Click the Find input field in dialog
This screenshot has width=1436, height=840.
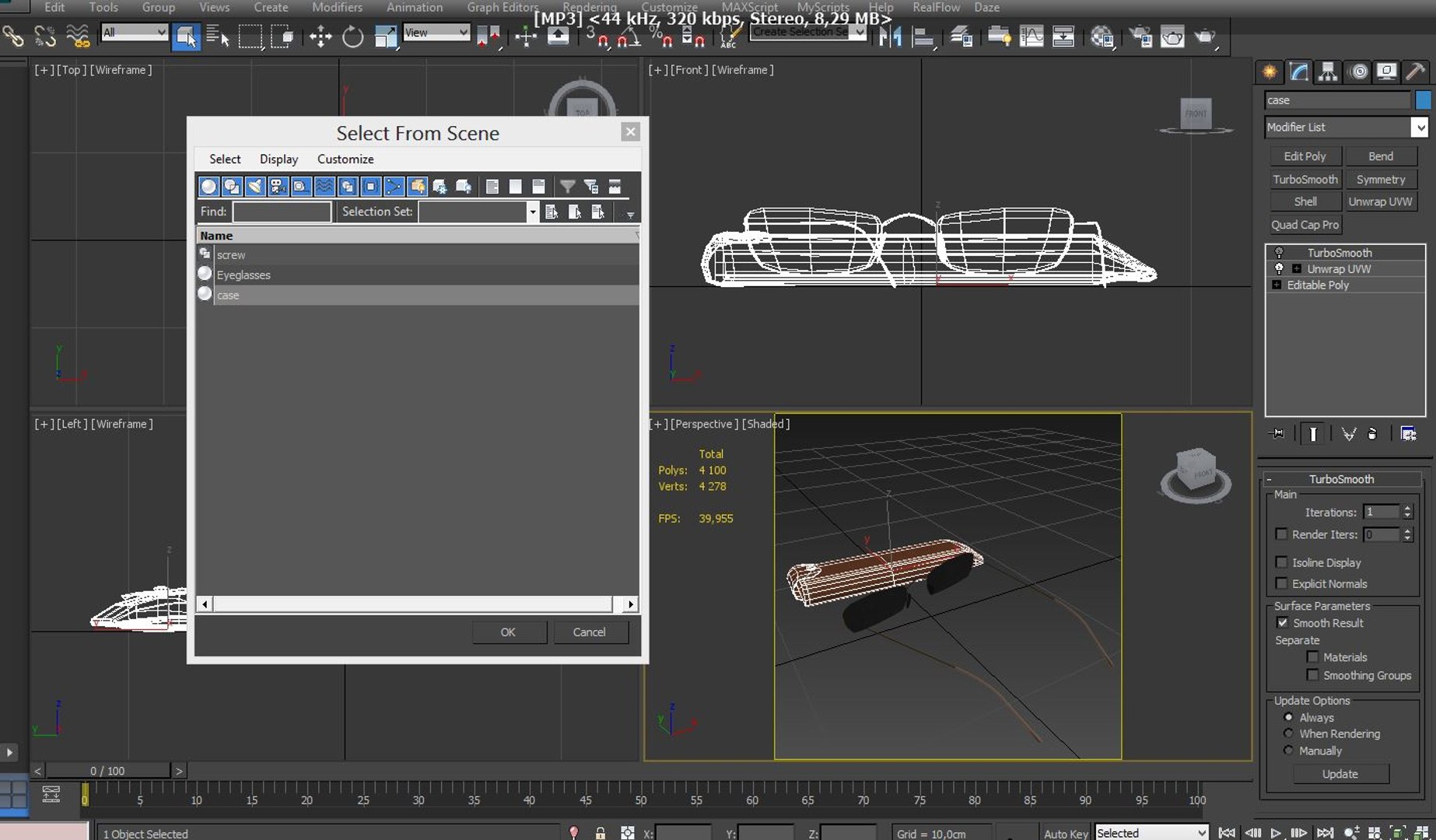282,212
